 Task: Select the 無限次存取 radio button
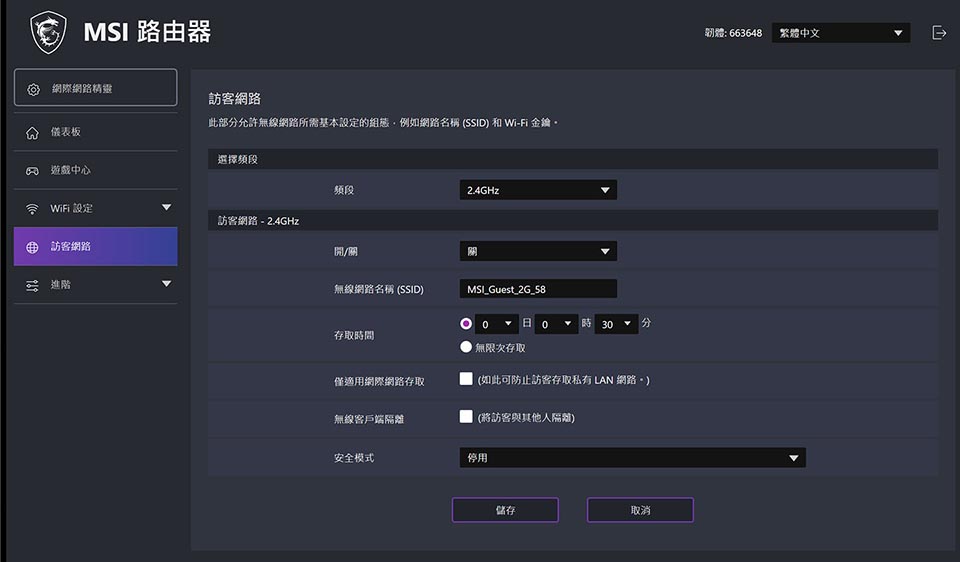pos(466,347)
